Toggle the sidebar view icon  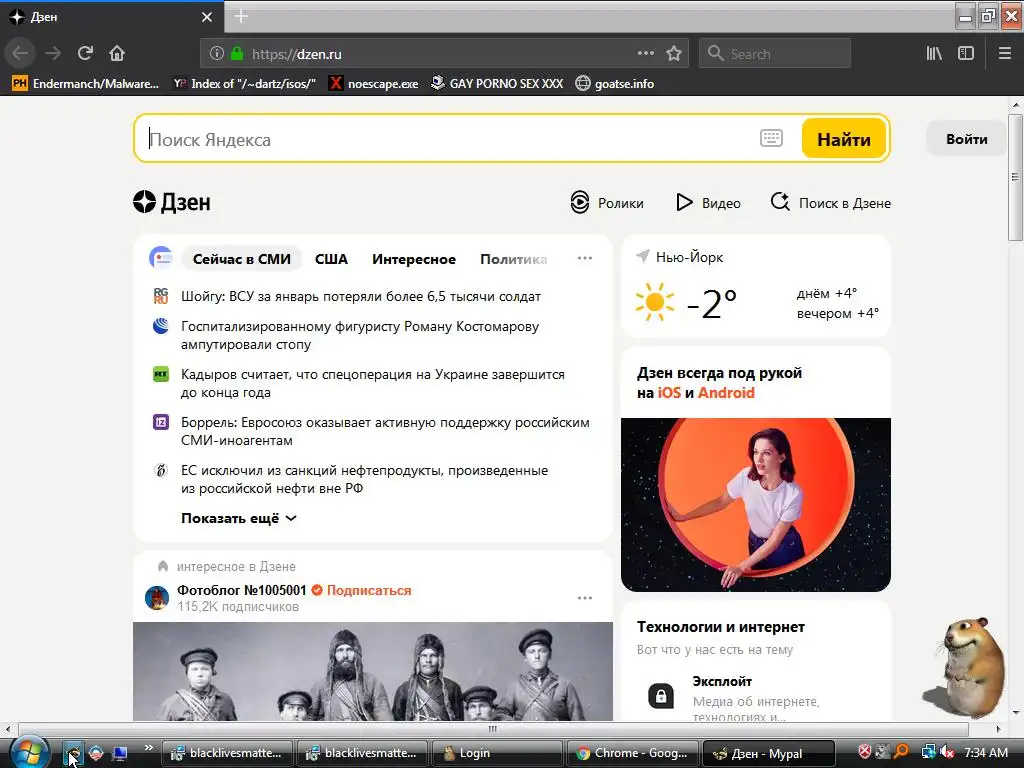coord(966,54)
